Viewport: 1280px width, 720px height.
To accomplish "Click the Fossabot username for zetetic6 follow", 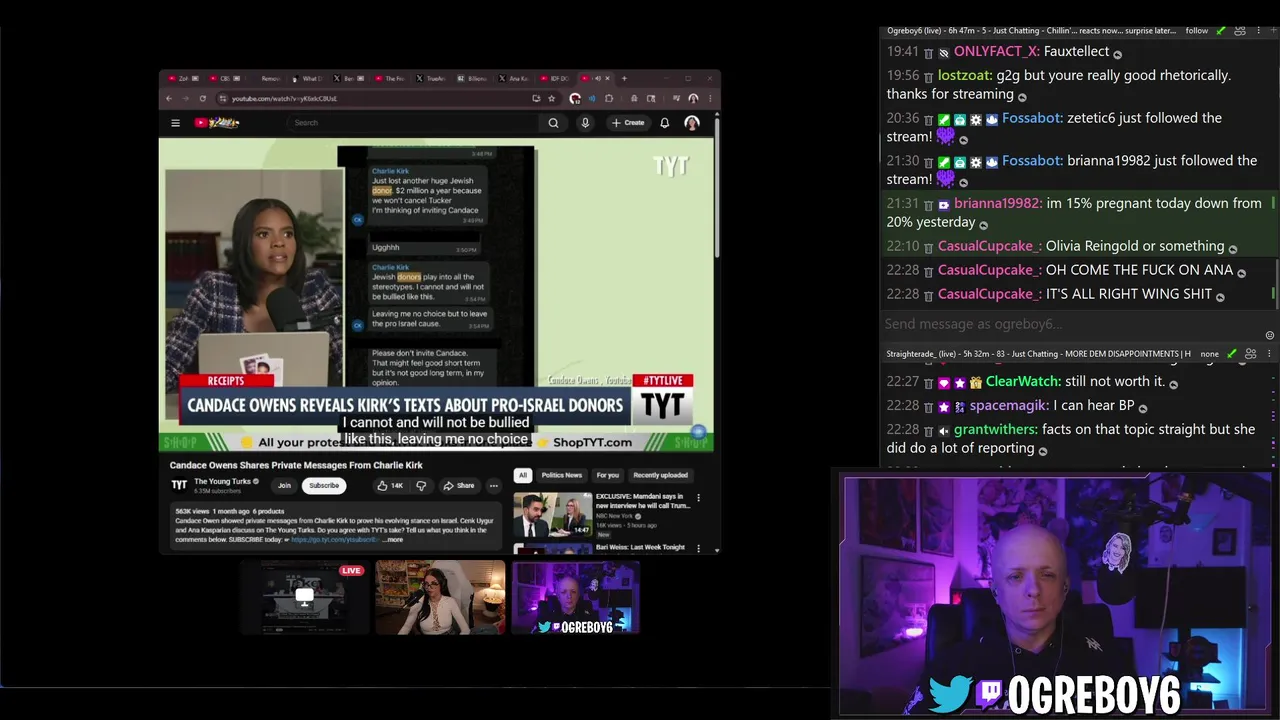I will point(1032,118).
